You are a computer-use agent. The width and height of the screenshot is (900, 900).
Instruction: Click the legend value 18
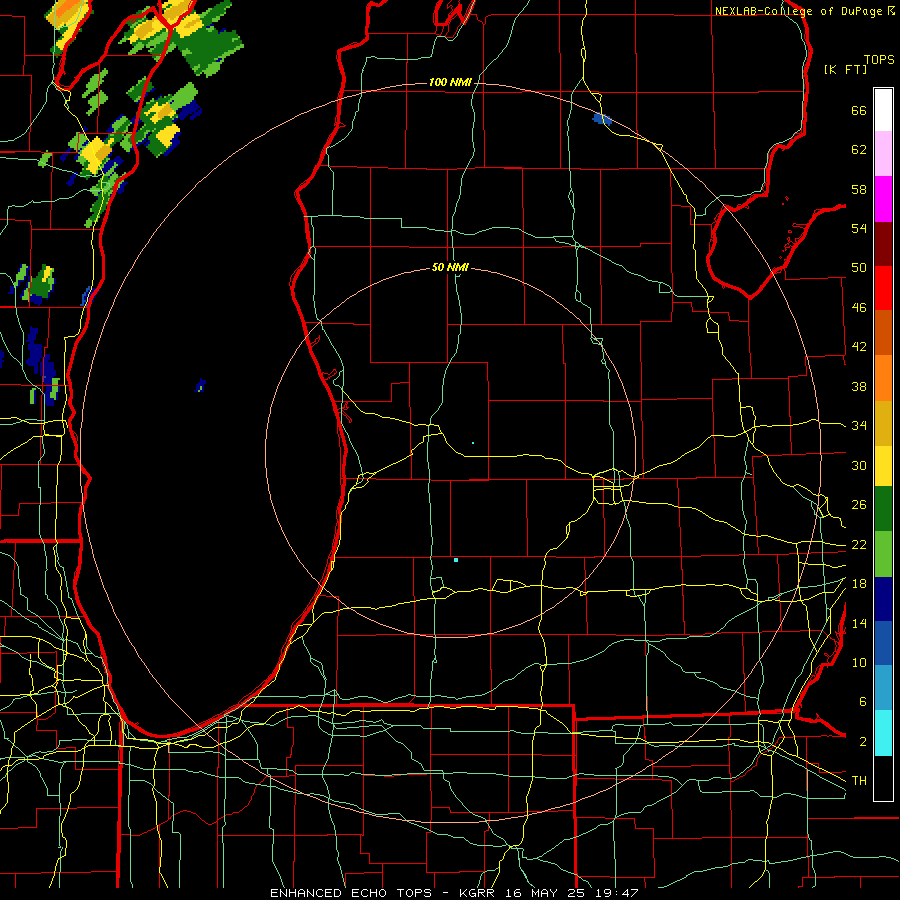click(x=859, y=584)
